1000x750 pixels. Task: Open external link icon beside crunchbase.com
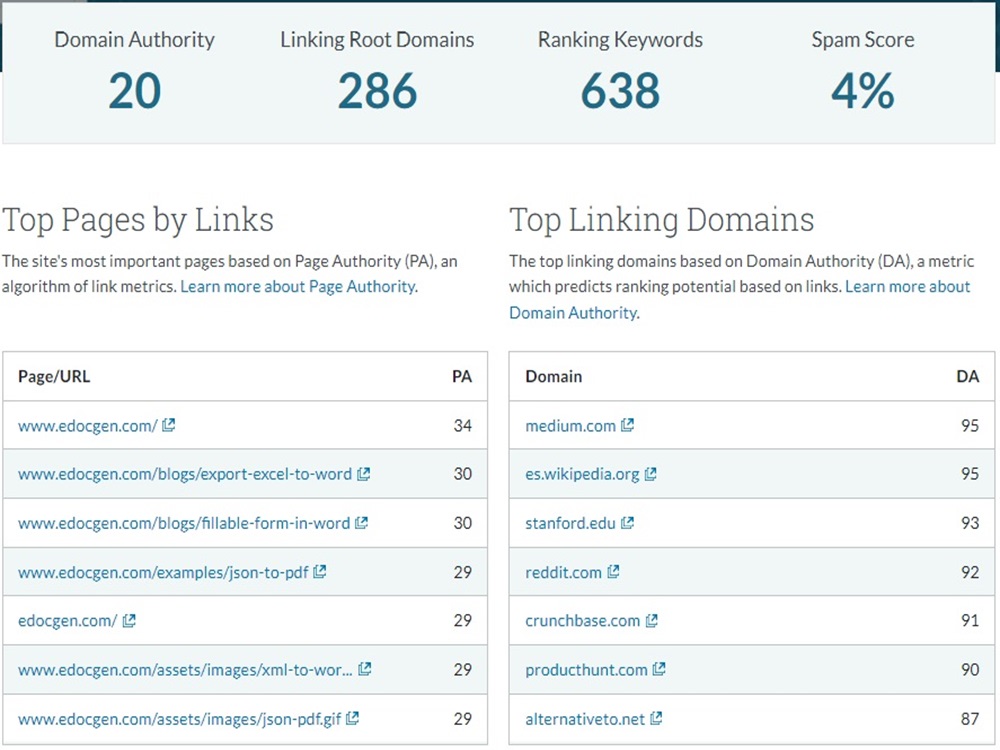tap(652, 620)
